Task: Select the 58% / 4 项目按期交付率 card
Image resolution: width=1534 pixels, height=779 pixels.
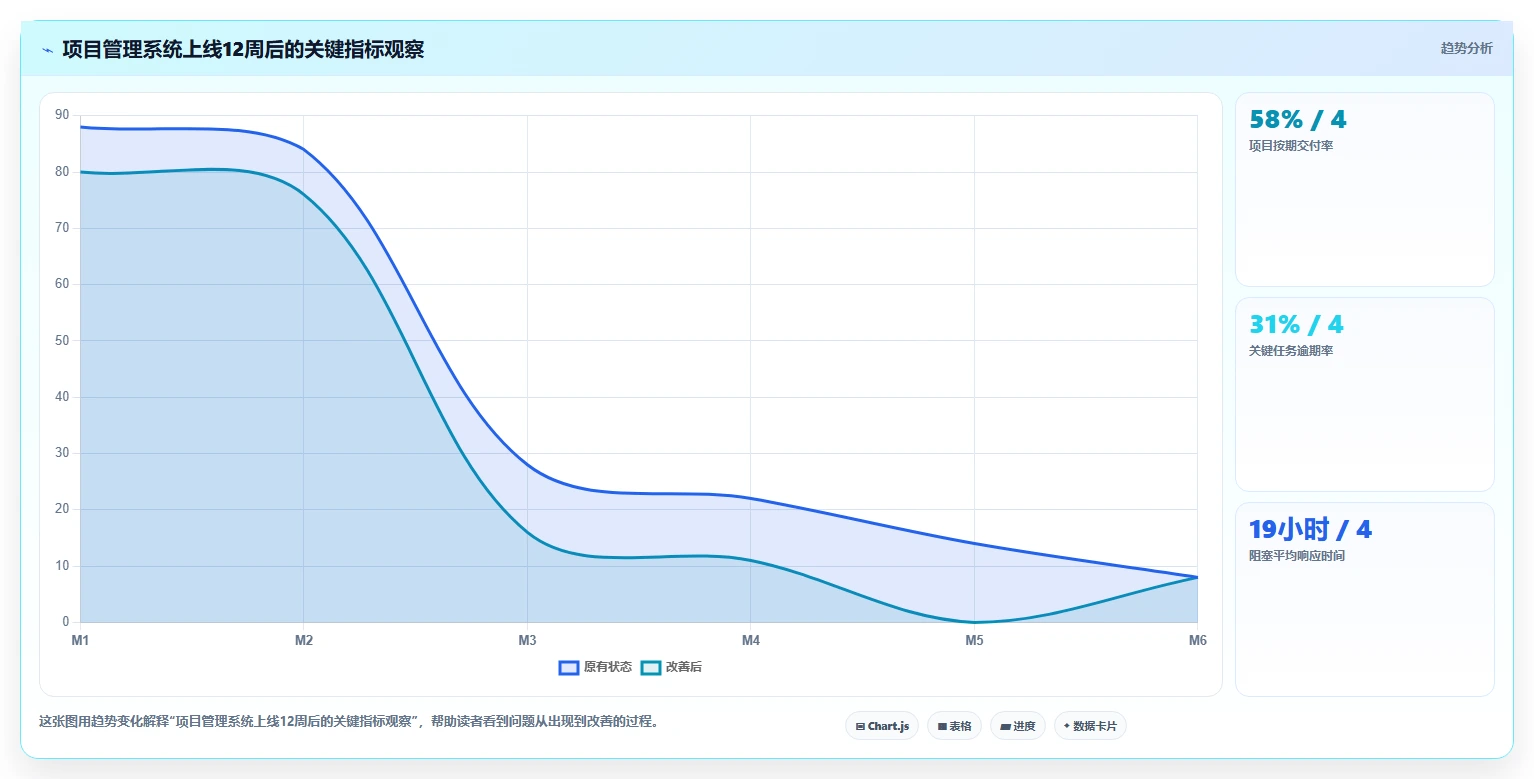Action: 1364,190
